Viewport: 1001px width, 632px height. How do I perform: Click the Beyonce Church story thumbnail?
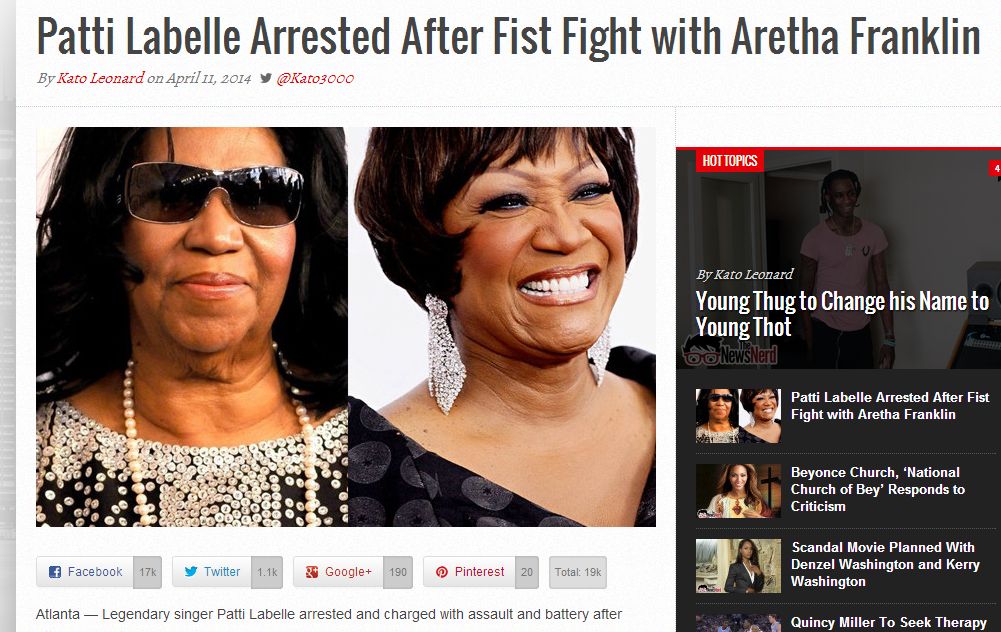[x=738, y=491]
